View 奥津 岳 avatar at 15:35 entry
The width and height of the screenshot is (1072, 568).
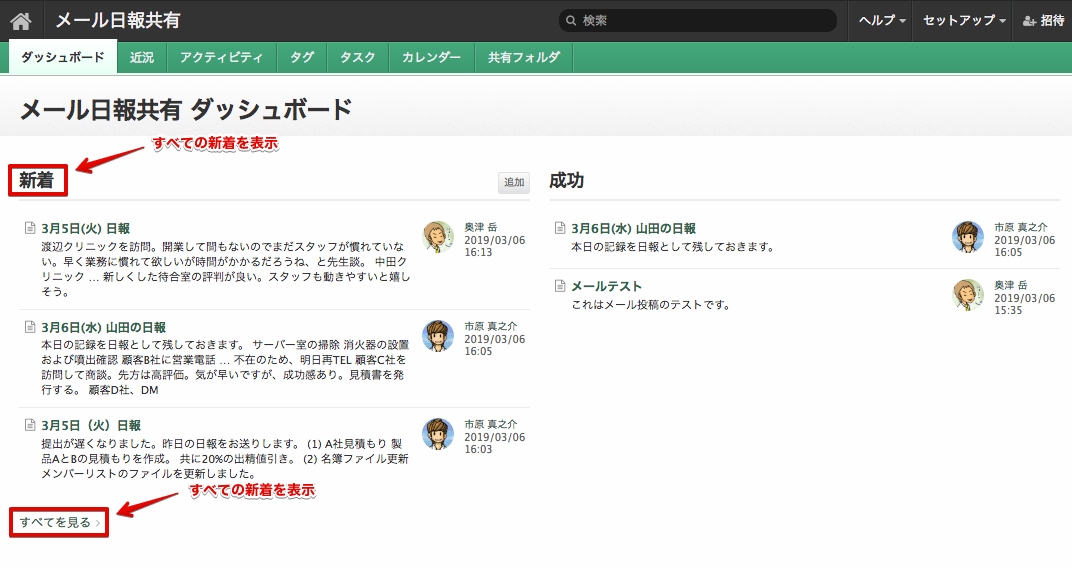point(968,295)
